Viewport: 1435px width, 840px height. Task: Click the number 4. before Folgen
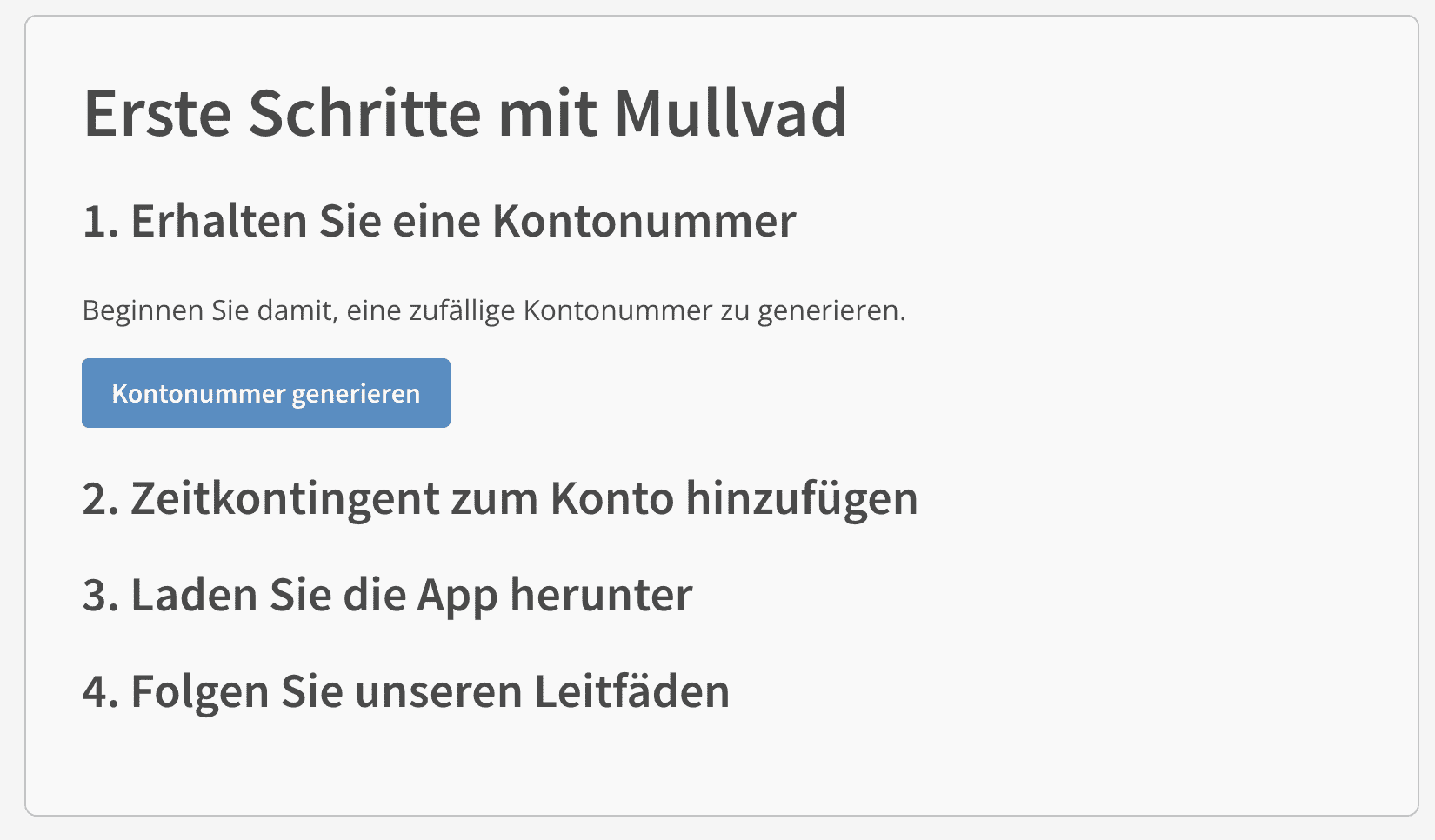pyautogui.click(x=100, y=692)
